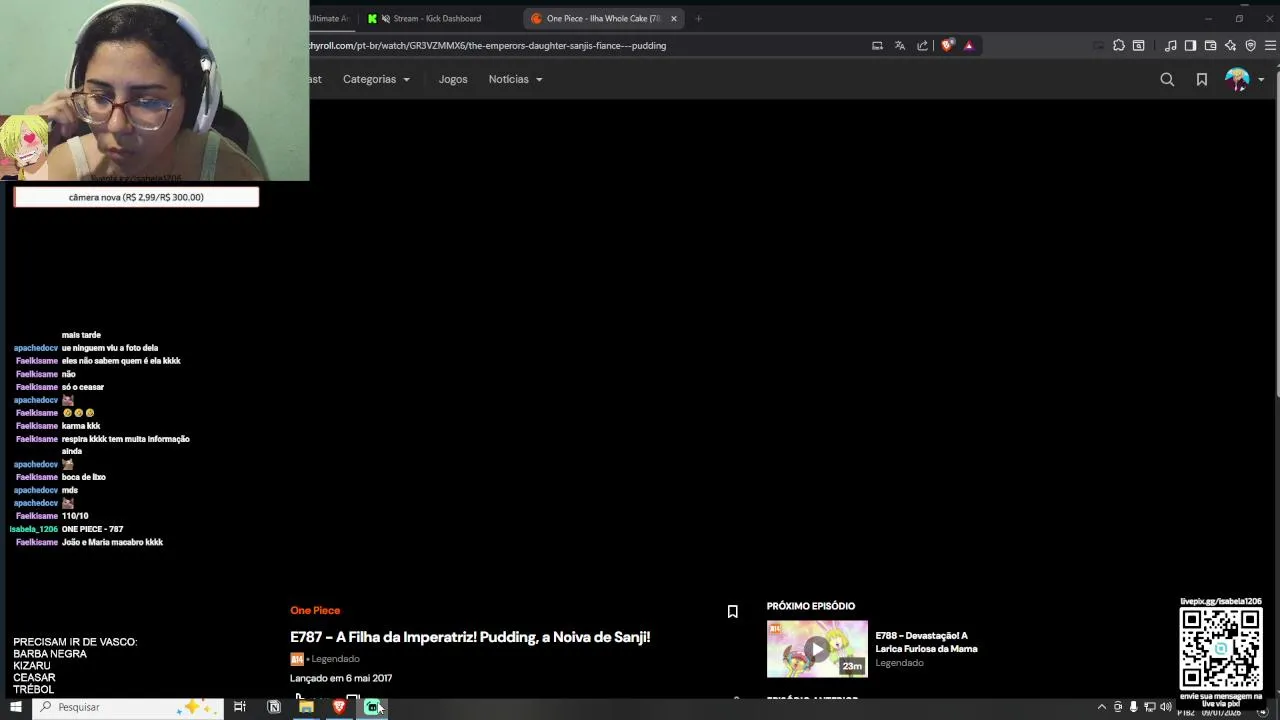The width and height of the screenshot is (1280, 720).
Task: Click the E787 episode title text
Action: click(470, 637)
